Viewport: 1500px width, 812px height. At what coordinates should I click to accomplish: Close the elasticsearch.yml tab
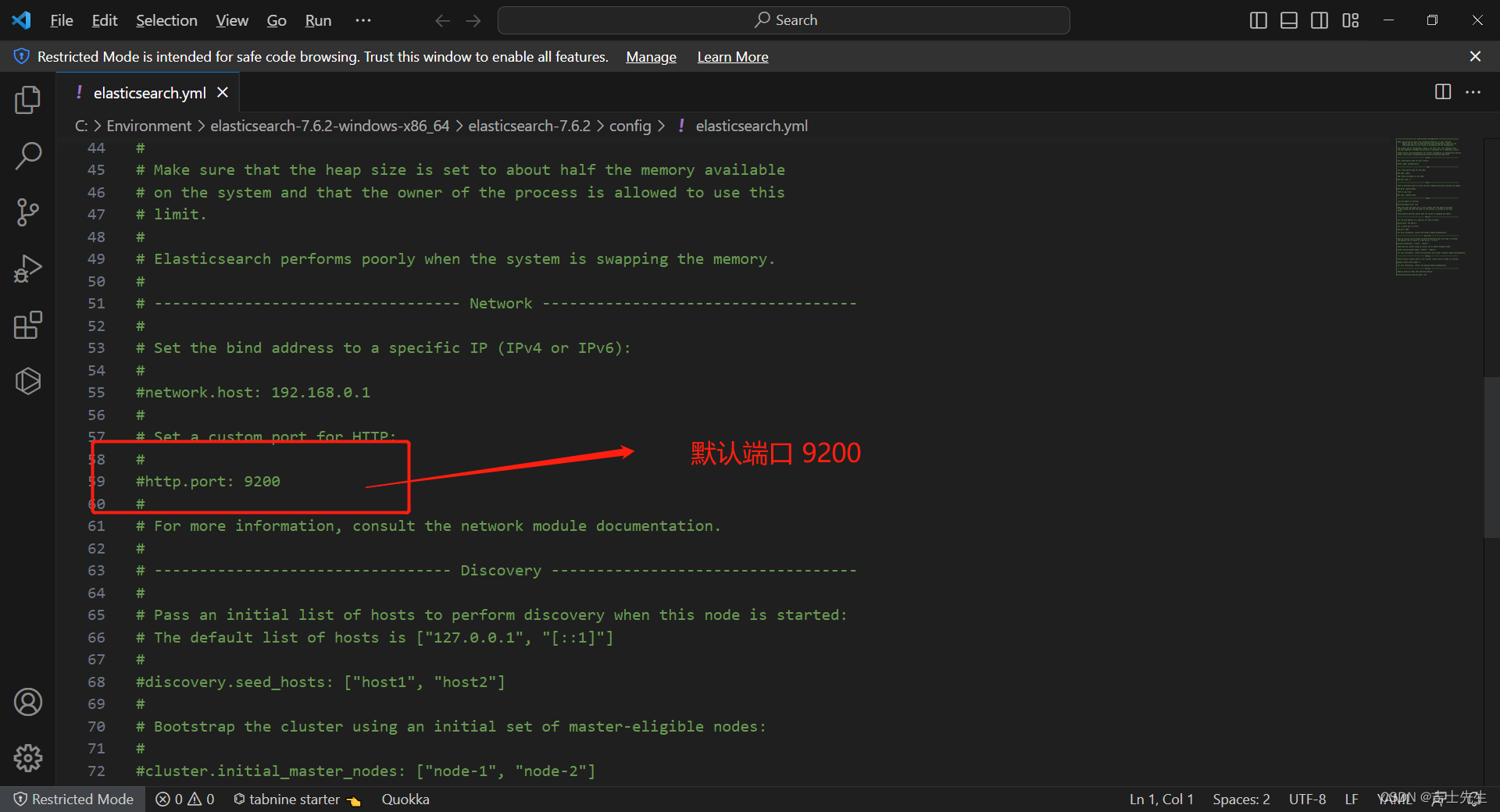coord(223,92)
